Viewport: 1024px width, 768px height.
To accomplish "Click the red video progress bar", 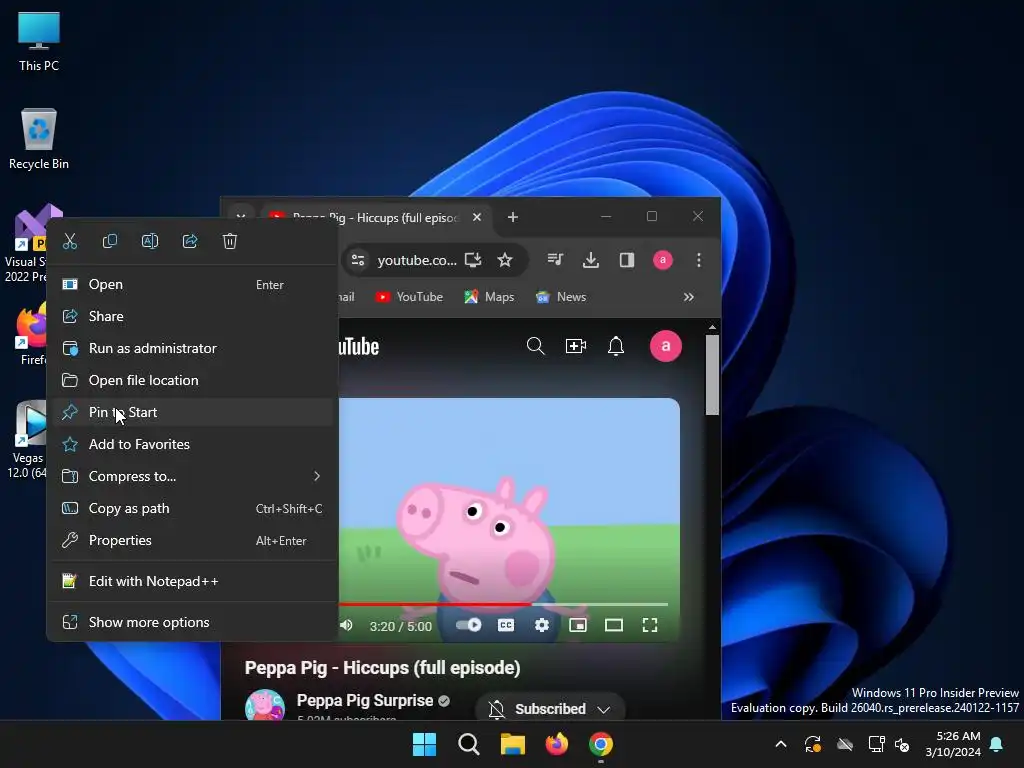I will click(x=434, y=605).
